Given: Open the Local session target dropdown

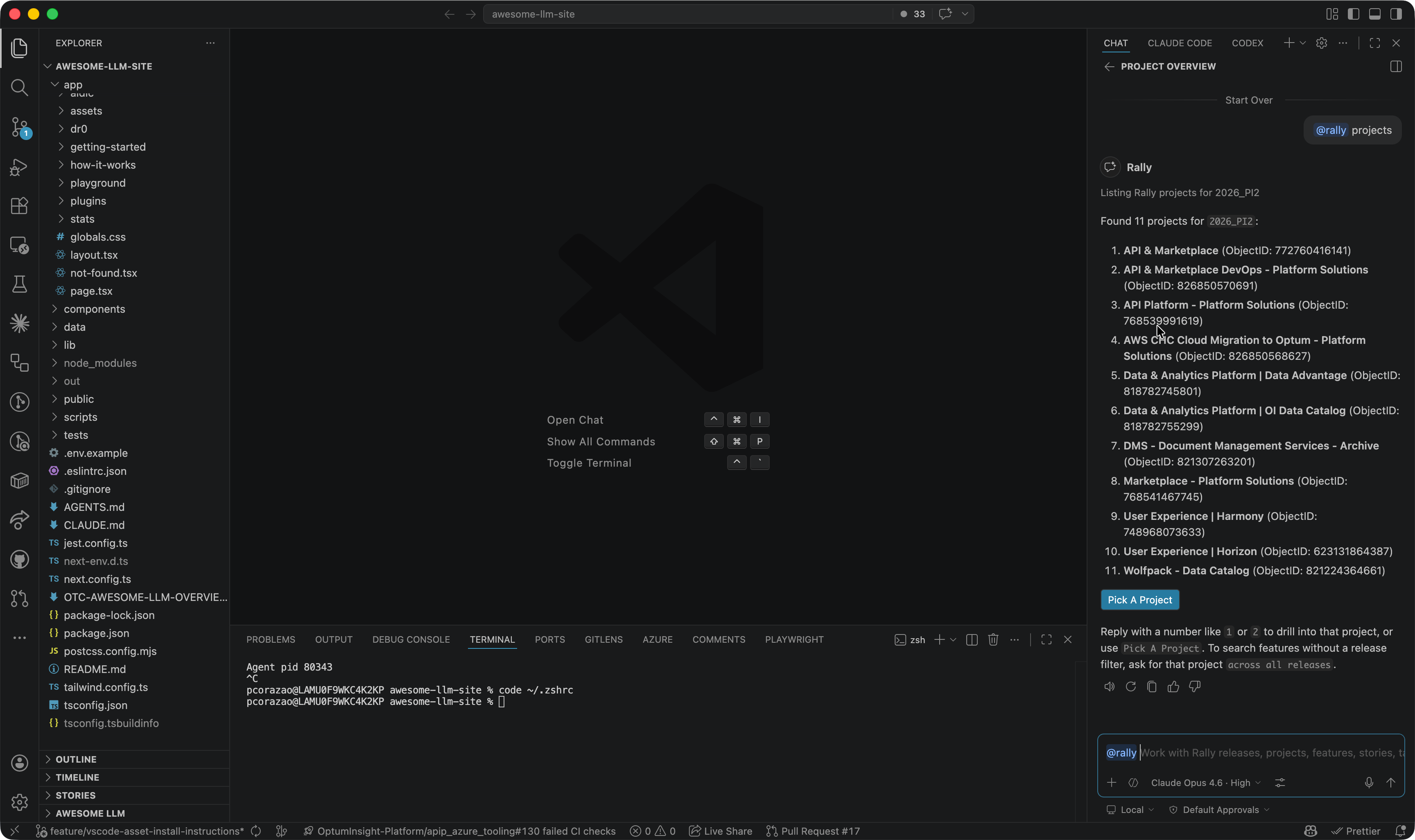Looking at the screenshot, I should [x=1130, y=810].
